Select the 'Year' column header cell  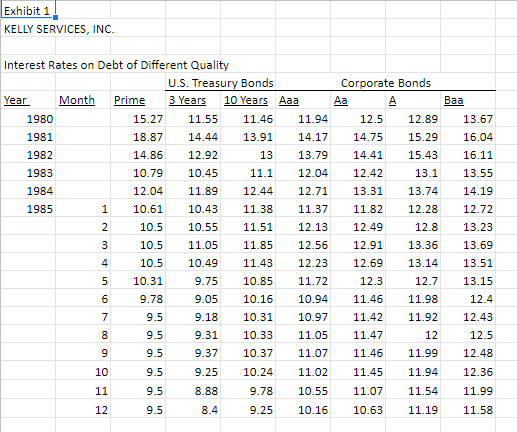coord(28,100)
